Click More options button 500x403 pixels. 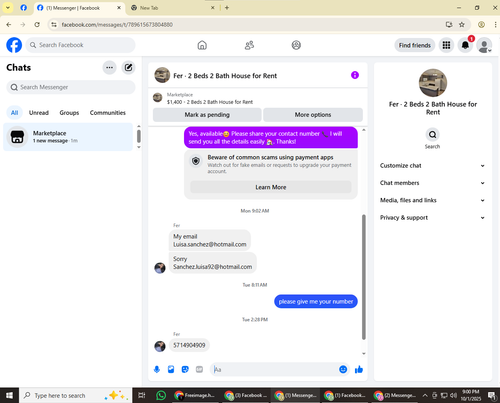tap(313, 115)
